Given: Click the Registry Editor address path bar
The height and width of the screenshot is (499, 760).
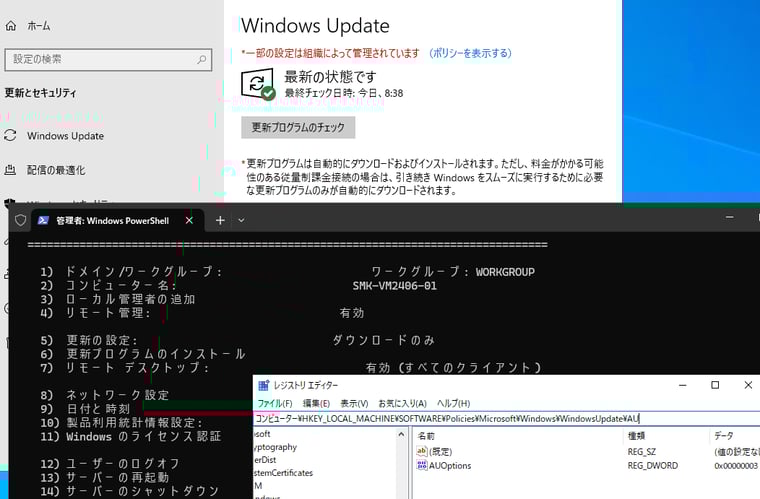Looking at the screenshot, I should pyautogui.click(x=507, y=419).
